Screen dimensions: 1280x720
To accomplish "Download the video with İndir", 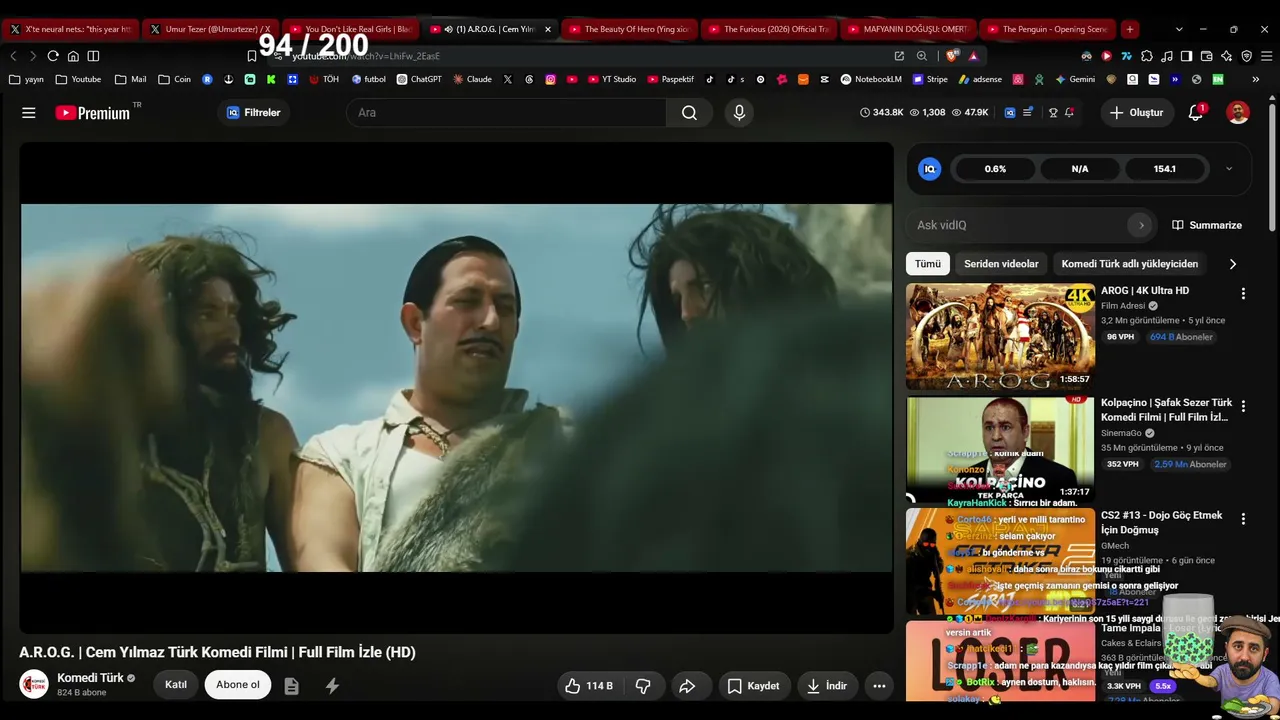I will 827,686.
